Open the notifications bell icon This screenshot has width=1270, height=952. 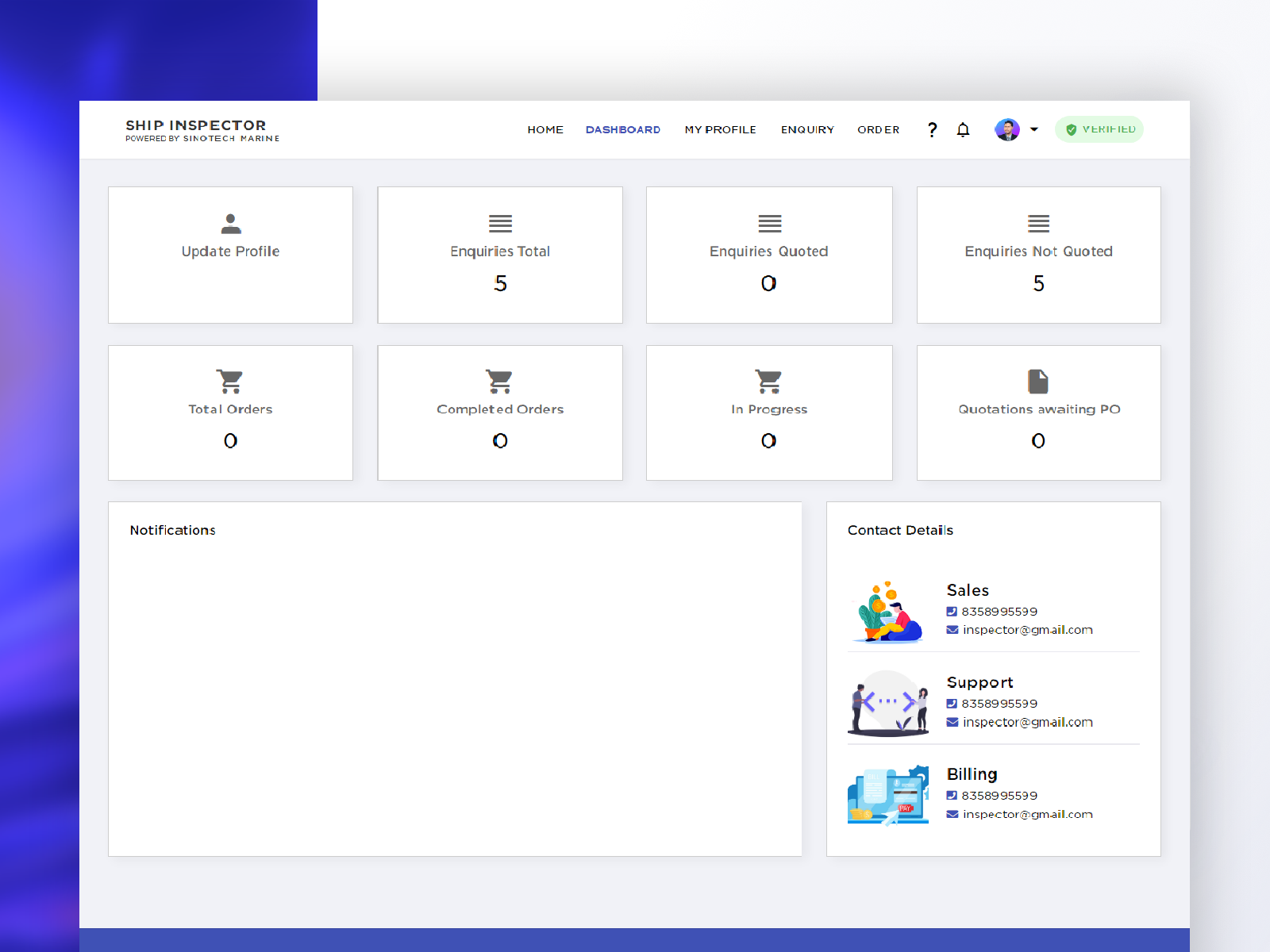click(x=963, y=130)
